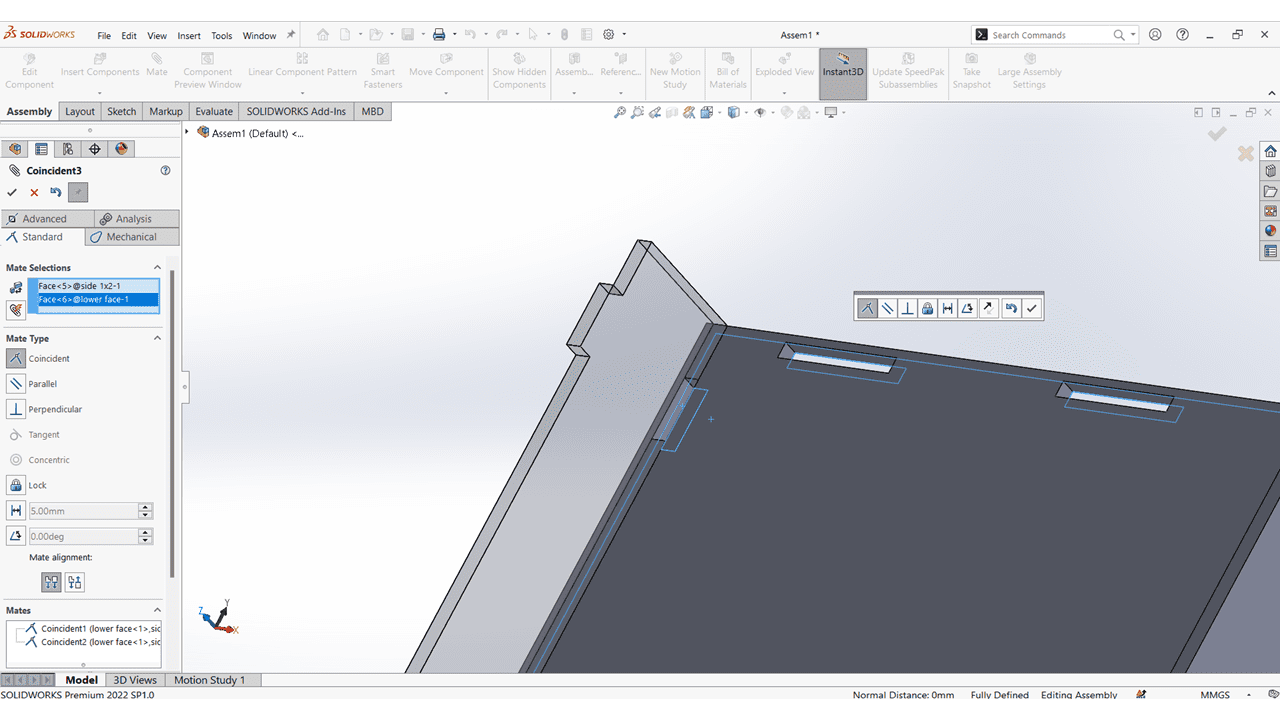Open the DisplayManager color ball tab
This screenshot has height=720, width=1280.
click(122, 149)
